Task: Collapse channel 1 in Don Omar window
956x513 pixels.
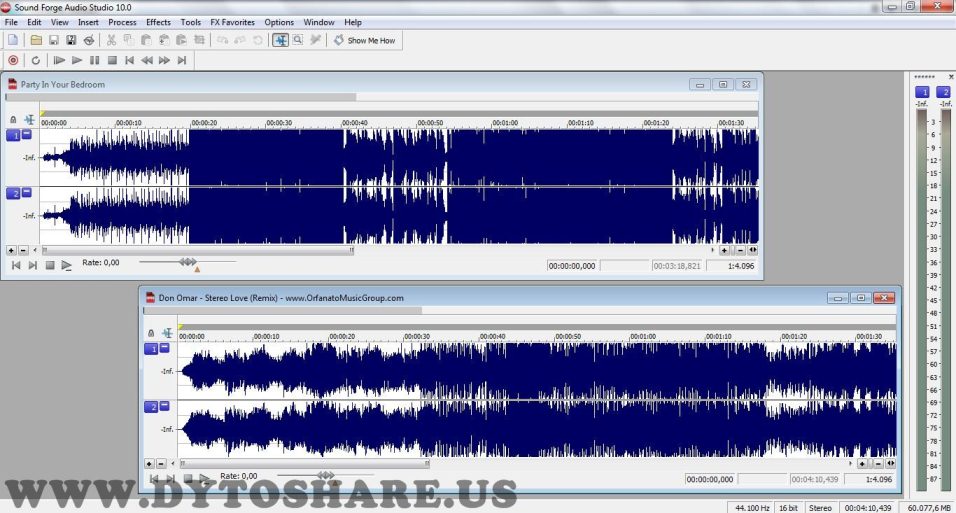Action: click(164, 348)
